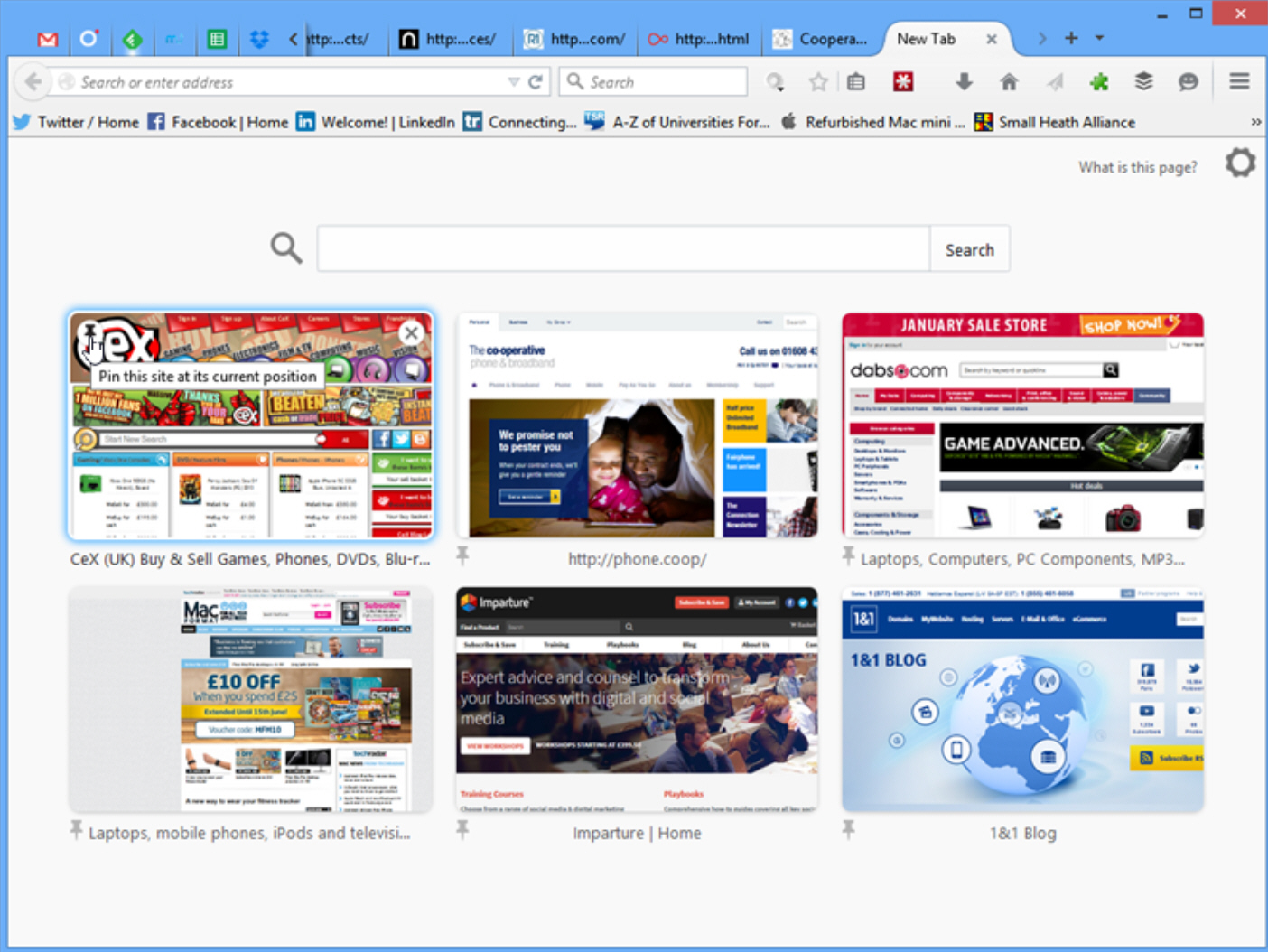The height and width of the screenshot is (952, 1268).
Task: Click the paper plane send icon
Action: tap(1054, 82)
